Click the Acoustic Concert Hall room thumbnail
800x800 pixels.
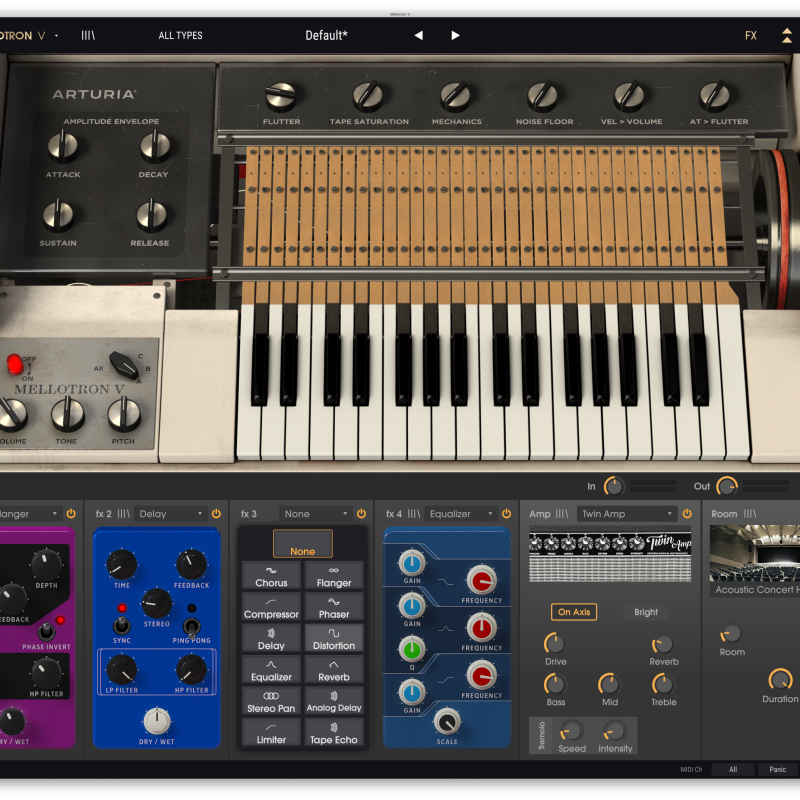(755, 553)
